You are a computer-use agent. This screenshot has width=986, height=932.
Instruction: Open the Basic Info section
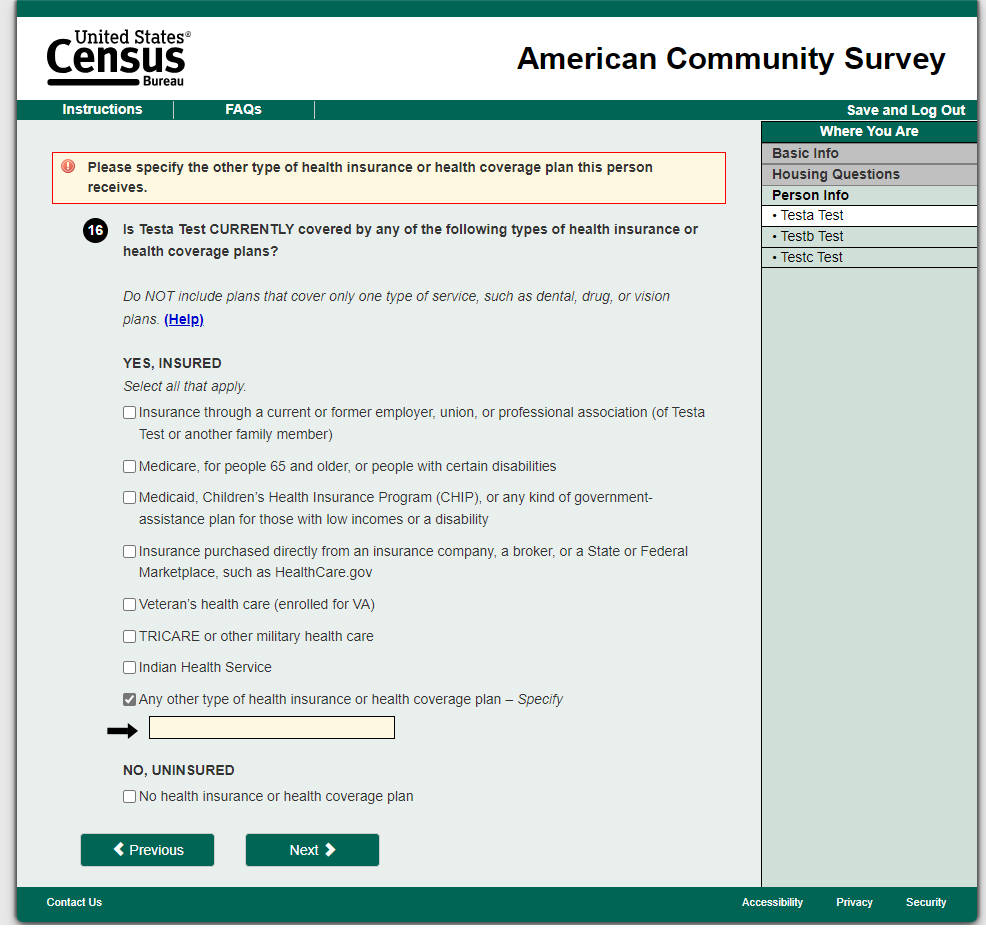[x=869, y=153]
